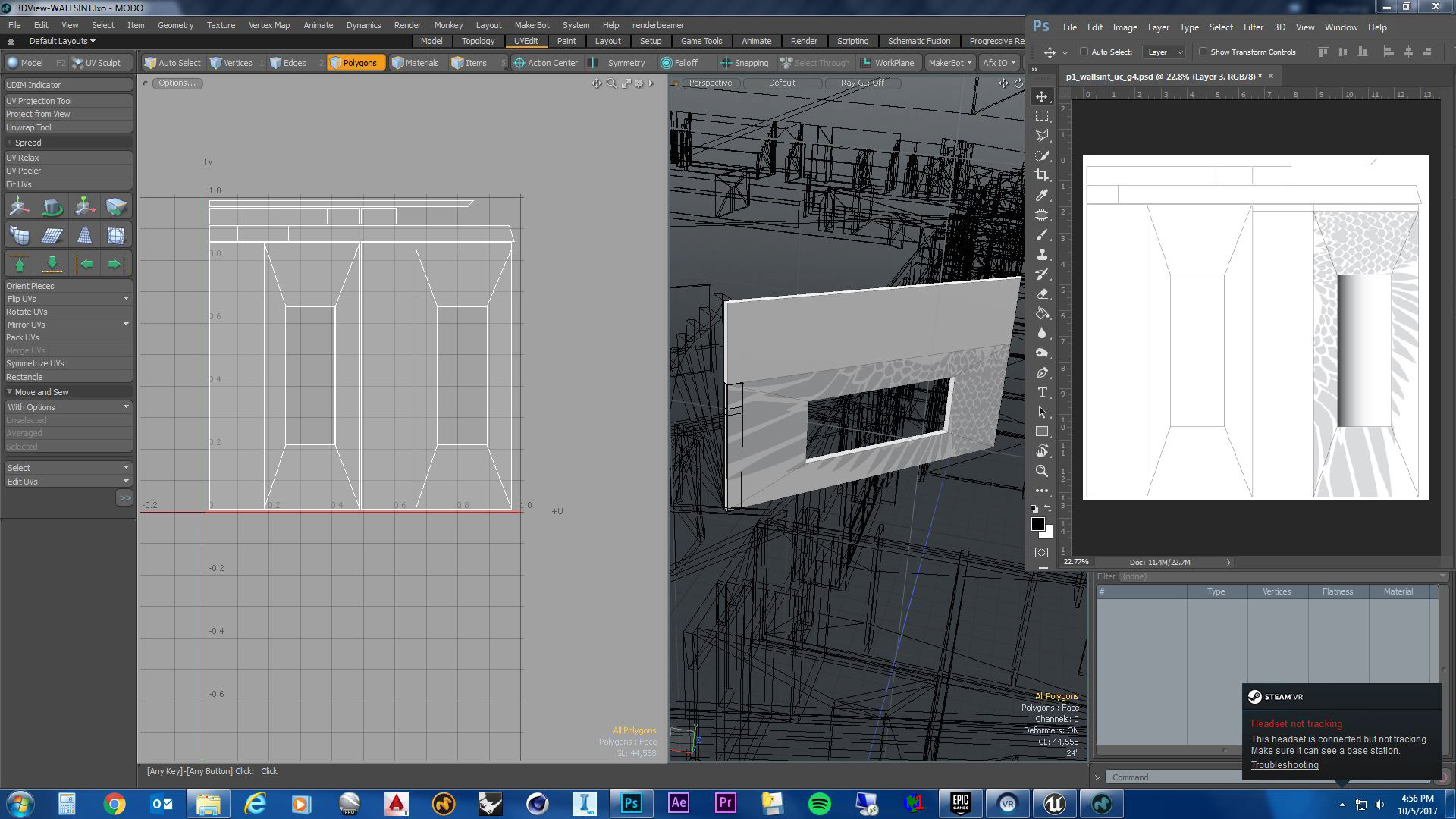The width and height of the screenshot is (1456, 819).
Task: Open the Flip UVs dropdown
Action: (x=126, y=299)
